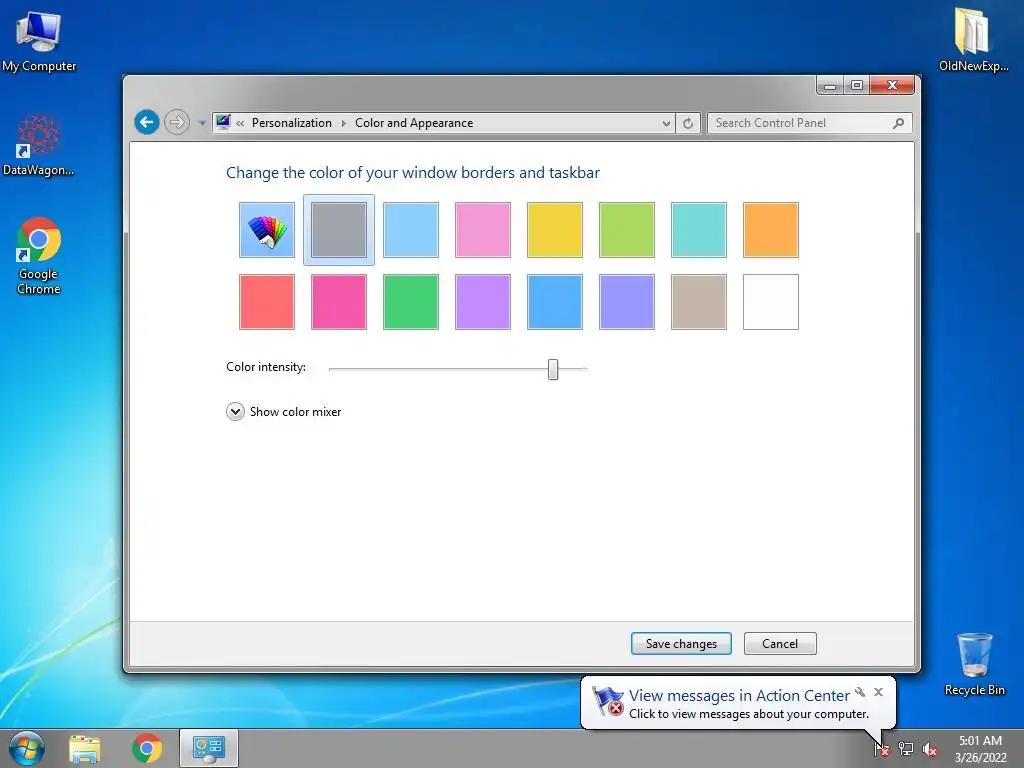Image resolution: width=1024 pixels, height=768 pixels.
Task: Expand the address bar history dropdown
Action: pos(665,123)
